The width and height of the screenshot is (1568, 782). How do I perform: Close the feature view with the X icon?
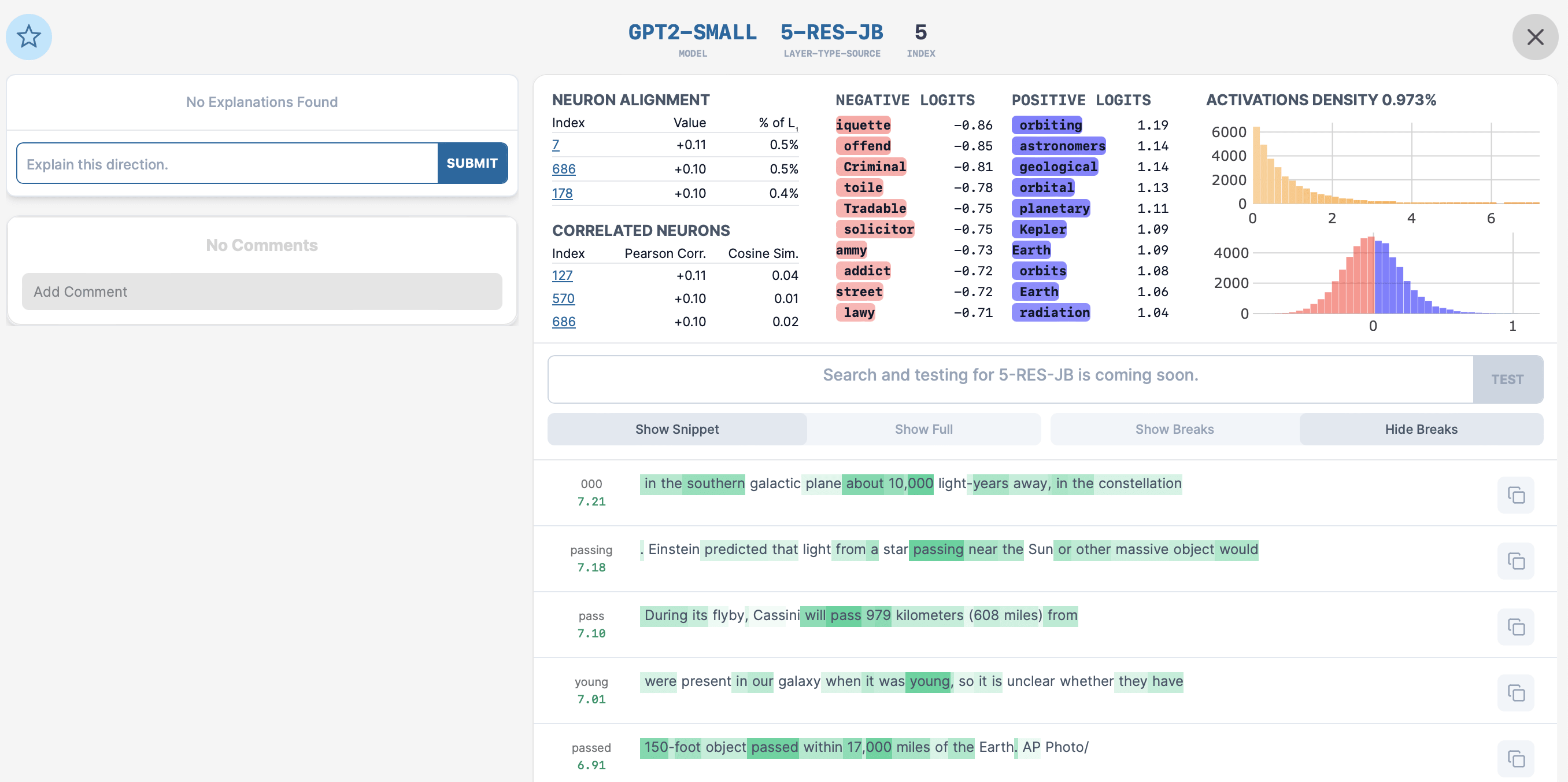1534,37
